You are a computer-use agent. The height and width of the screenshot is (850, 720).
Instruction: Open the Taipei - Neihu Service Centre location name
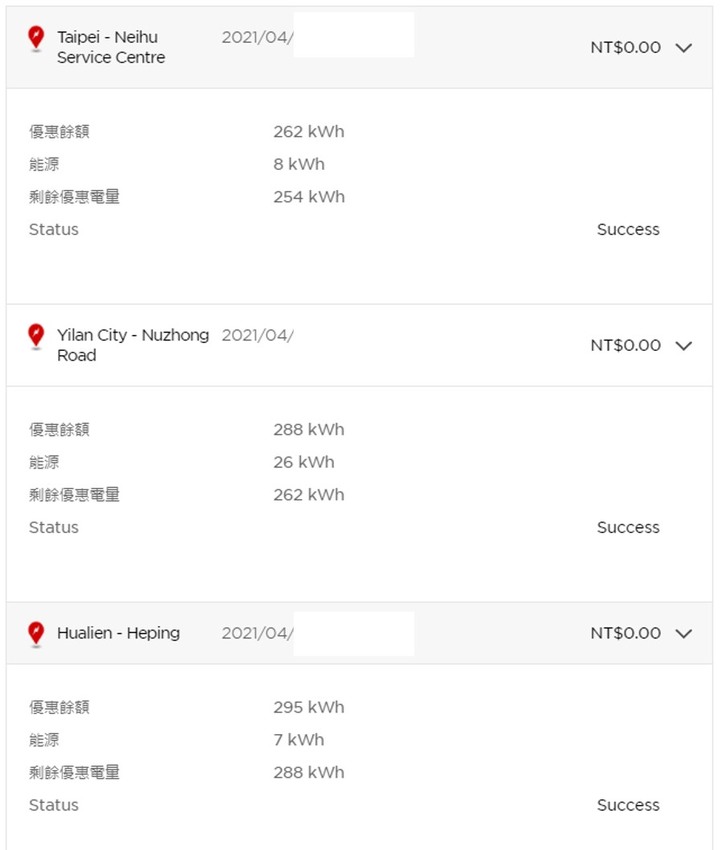tap(110, 47)
